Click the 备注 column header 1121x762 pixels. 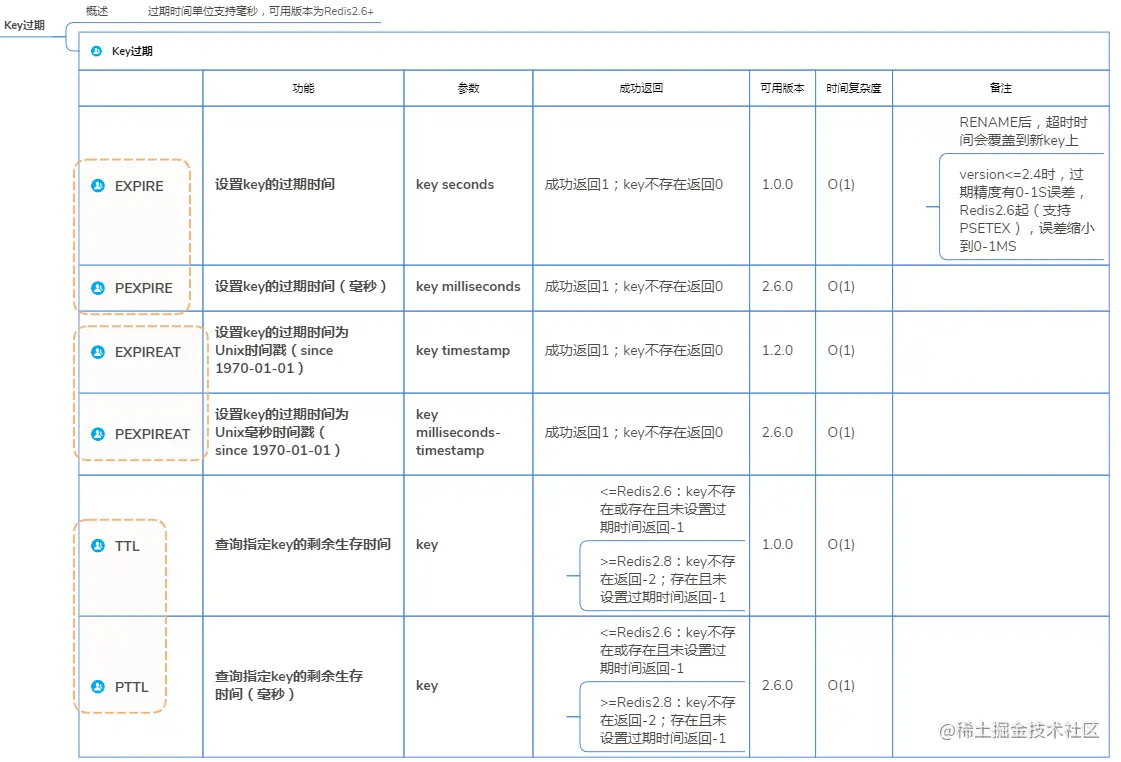click(x=1000, y=88)
